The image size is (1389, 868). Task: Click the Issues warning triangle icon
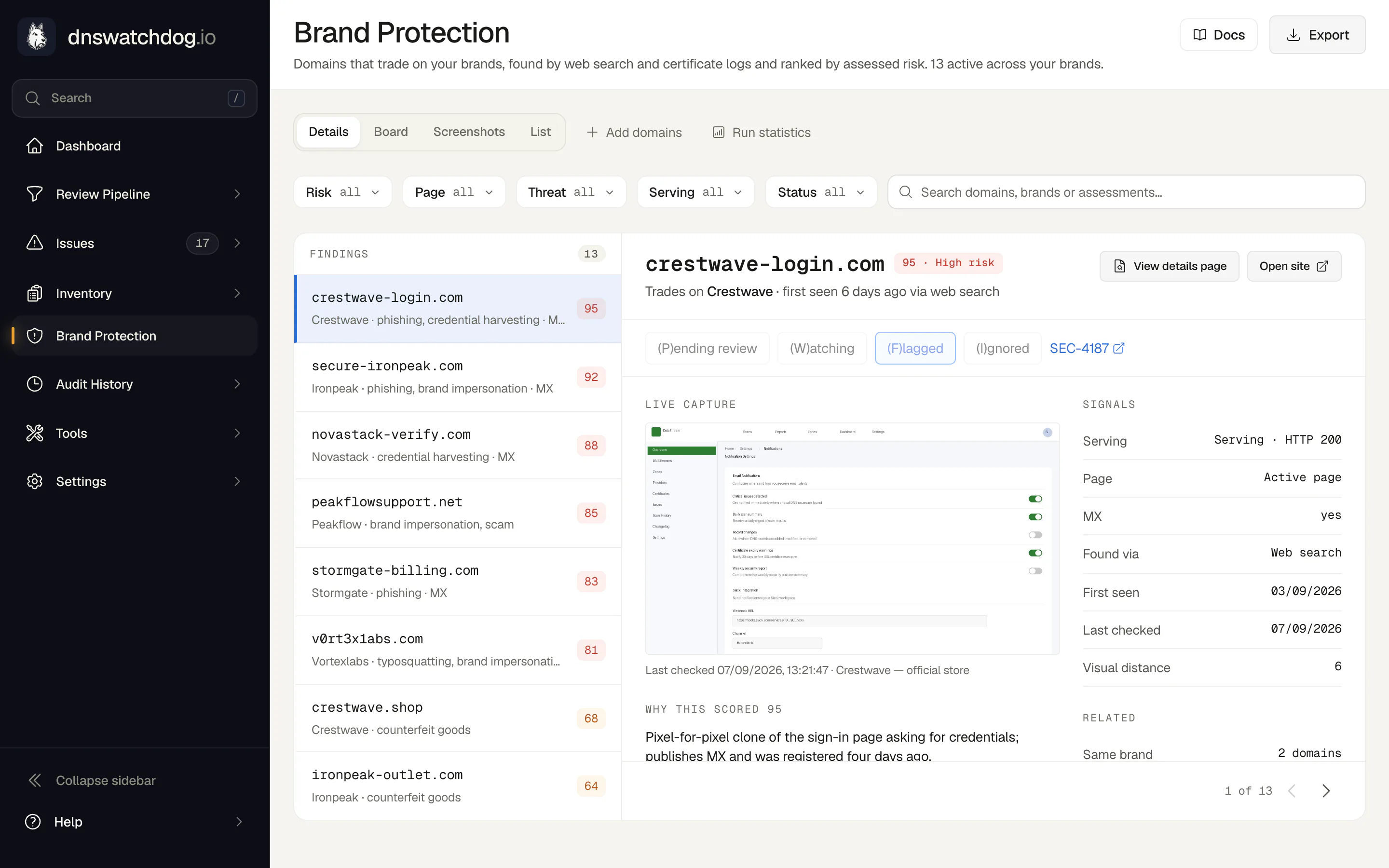[x=34, y=243]
